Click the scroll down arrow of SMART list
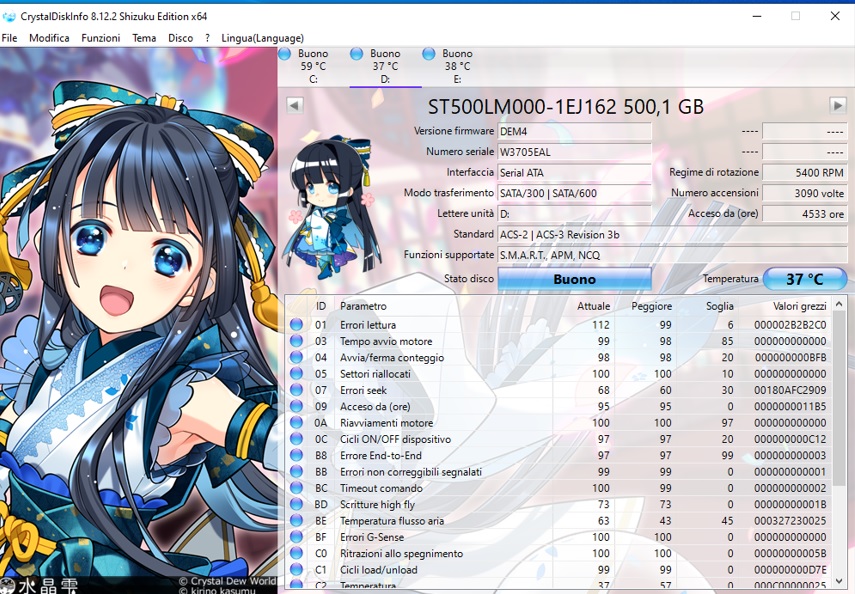The image size is (855, 594). tap(839, 580)
